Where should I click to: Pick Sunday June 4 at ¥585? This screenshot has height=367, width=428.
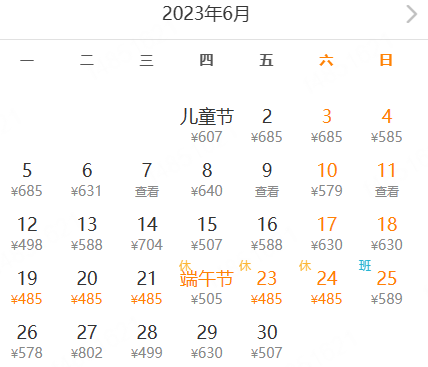tap(387, 126)
